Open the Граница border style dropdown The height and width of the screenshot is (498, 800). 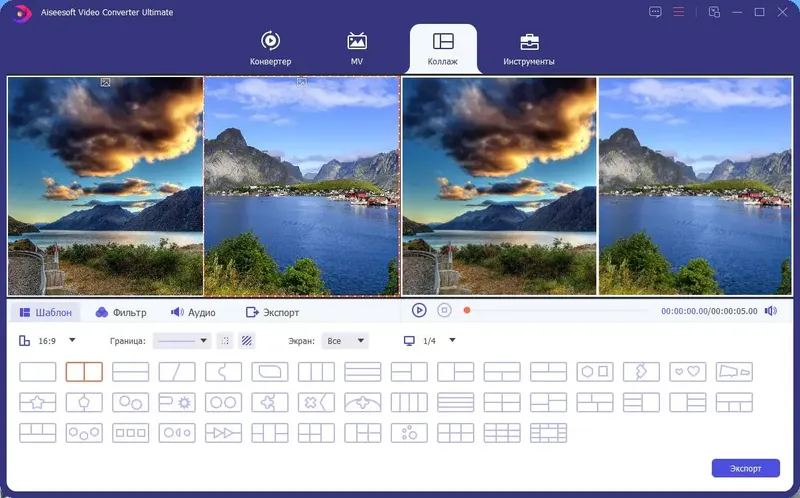point(182,340)
